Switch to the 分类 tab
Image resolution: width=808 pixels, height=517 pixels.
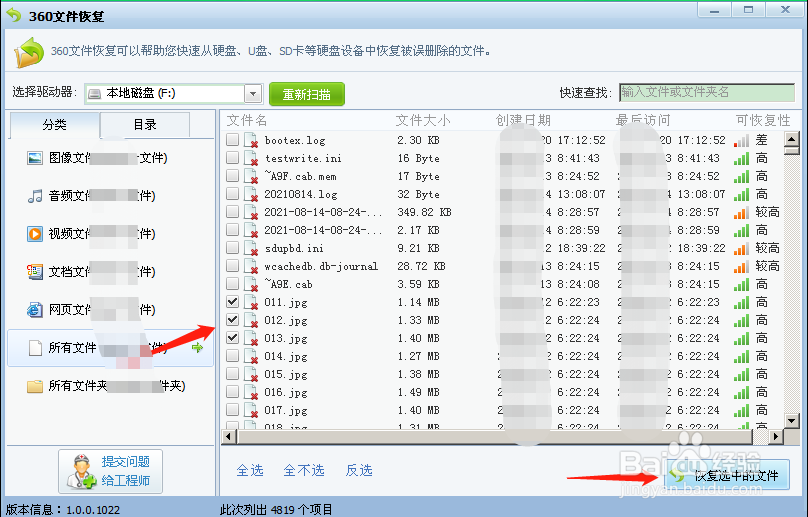tap(55, 124)
